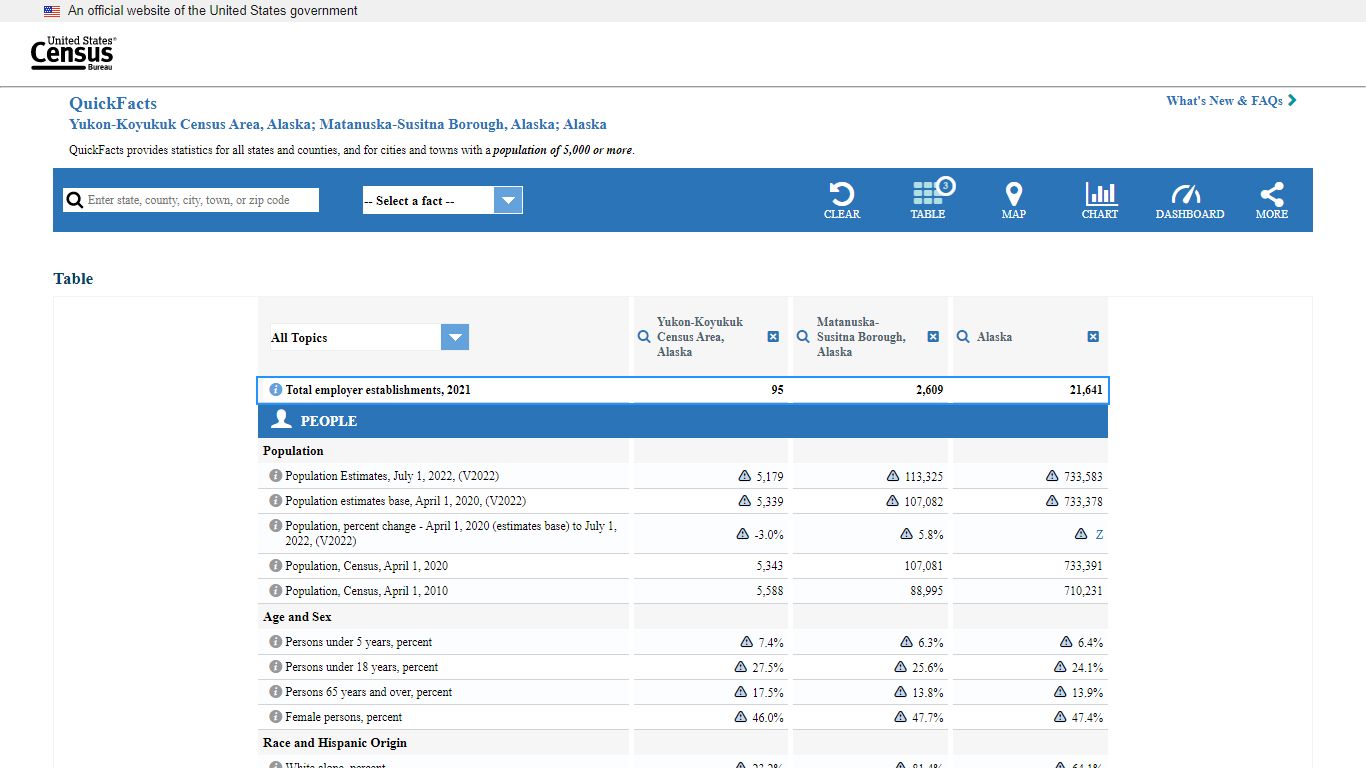Open the 'Select a fact' dropdown

click(x=442, y=201)
